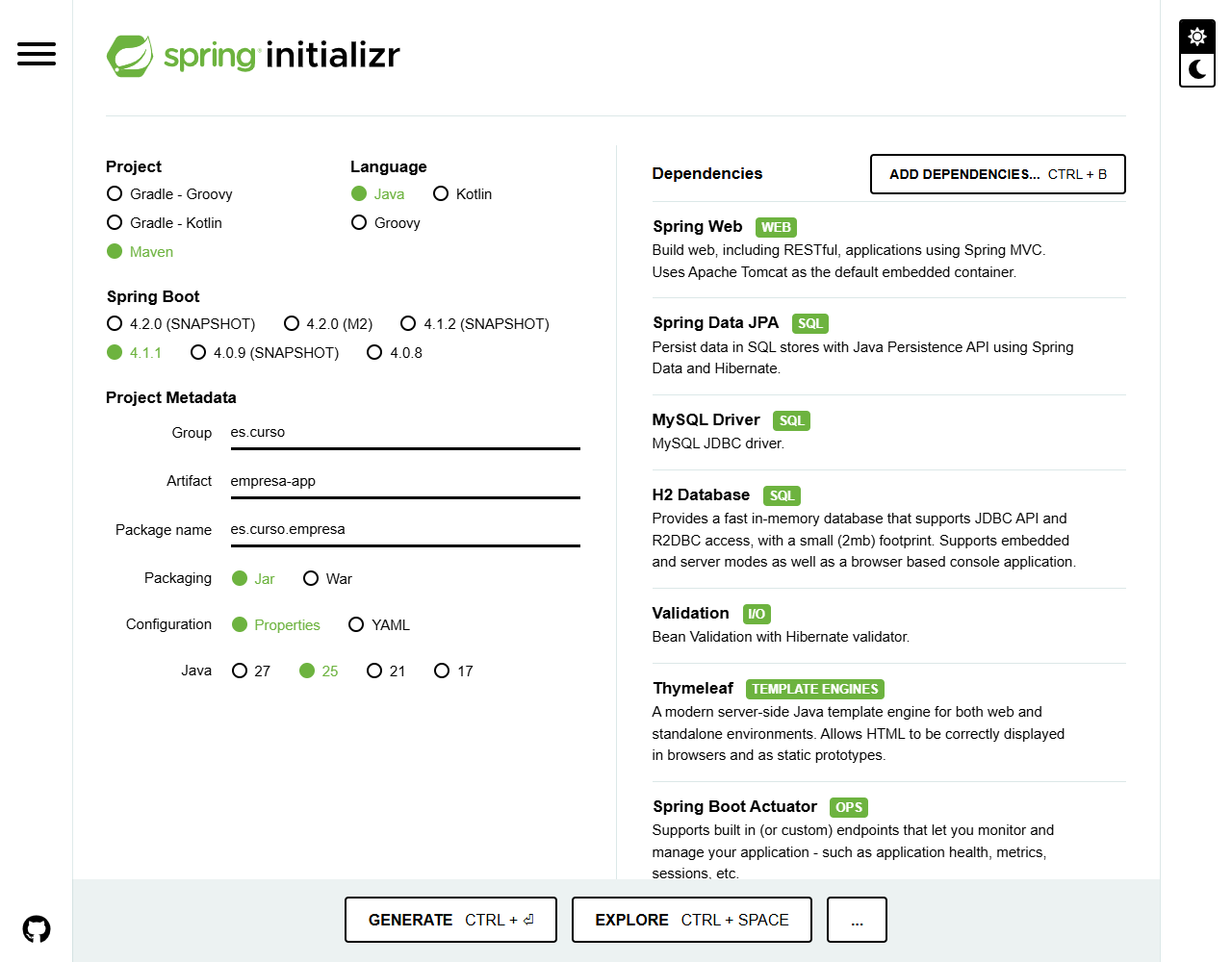Select Gradle - Groovy project
The image size is (1232, 962).
[x=169, y=194]
